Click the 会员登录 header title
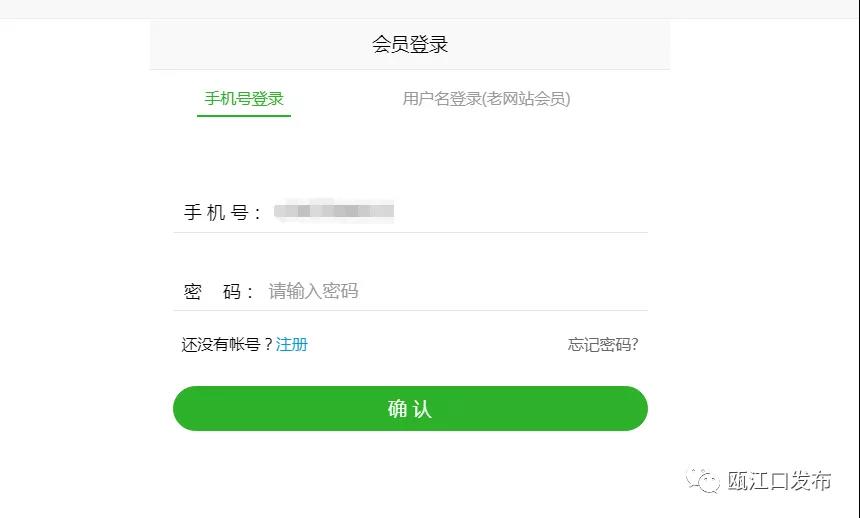Screen dimensions: 860x518 410,45
